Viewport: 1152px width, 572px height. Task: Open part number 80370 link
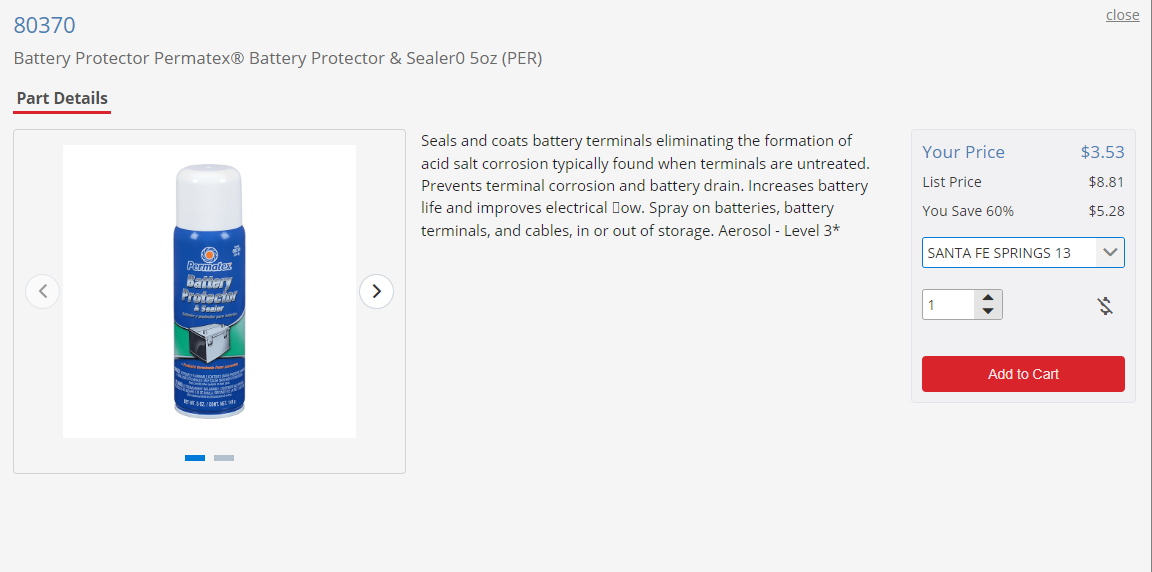pyautogui.click(x=44, y=25)
